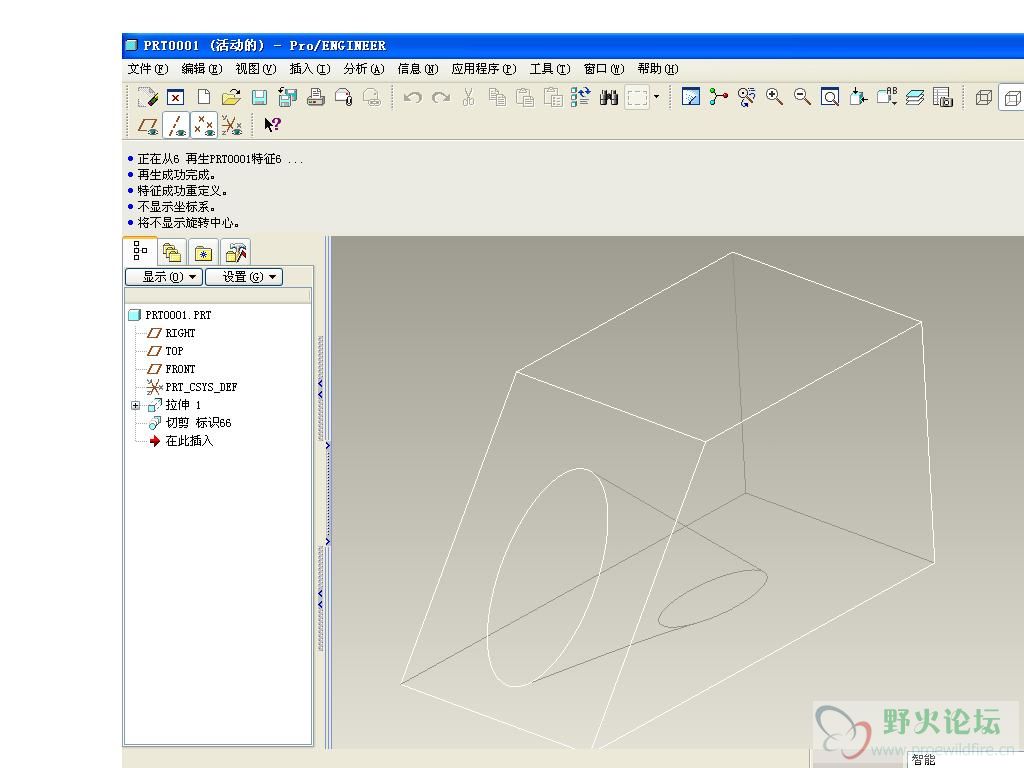This screenshot has height=768, width=1024.
Task: Toggle datum plane display
Action: click(148, 125)
